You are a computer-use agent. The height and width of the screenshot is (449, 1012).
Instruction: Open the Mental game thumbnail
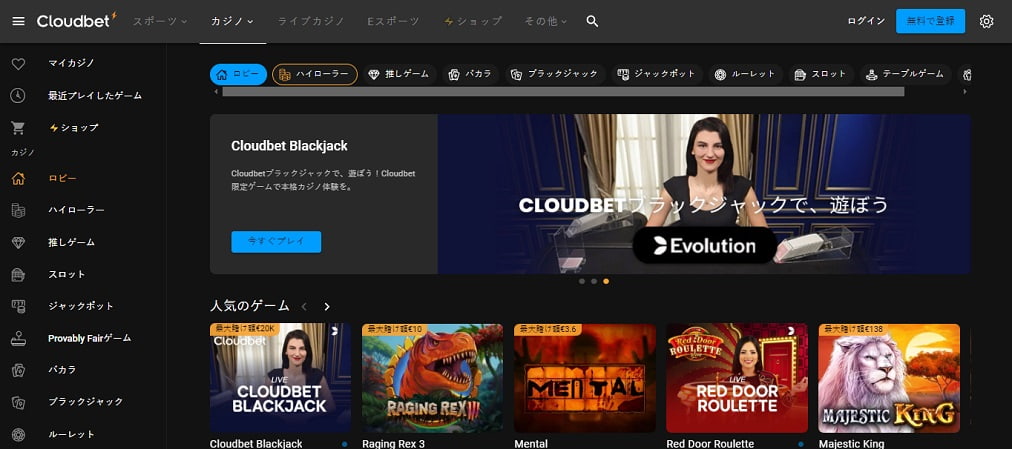(x=585, y=378)
